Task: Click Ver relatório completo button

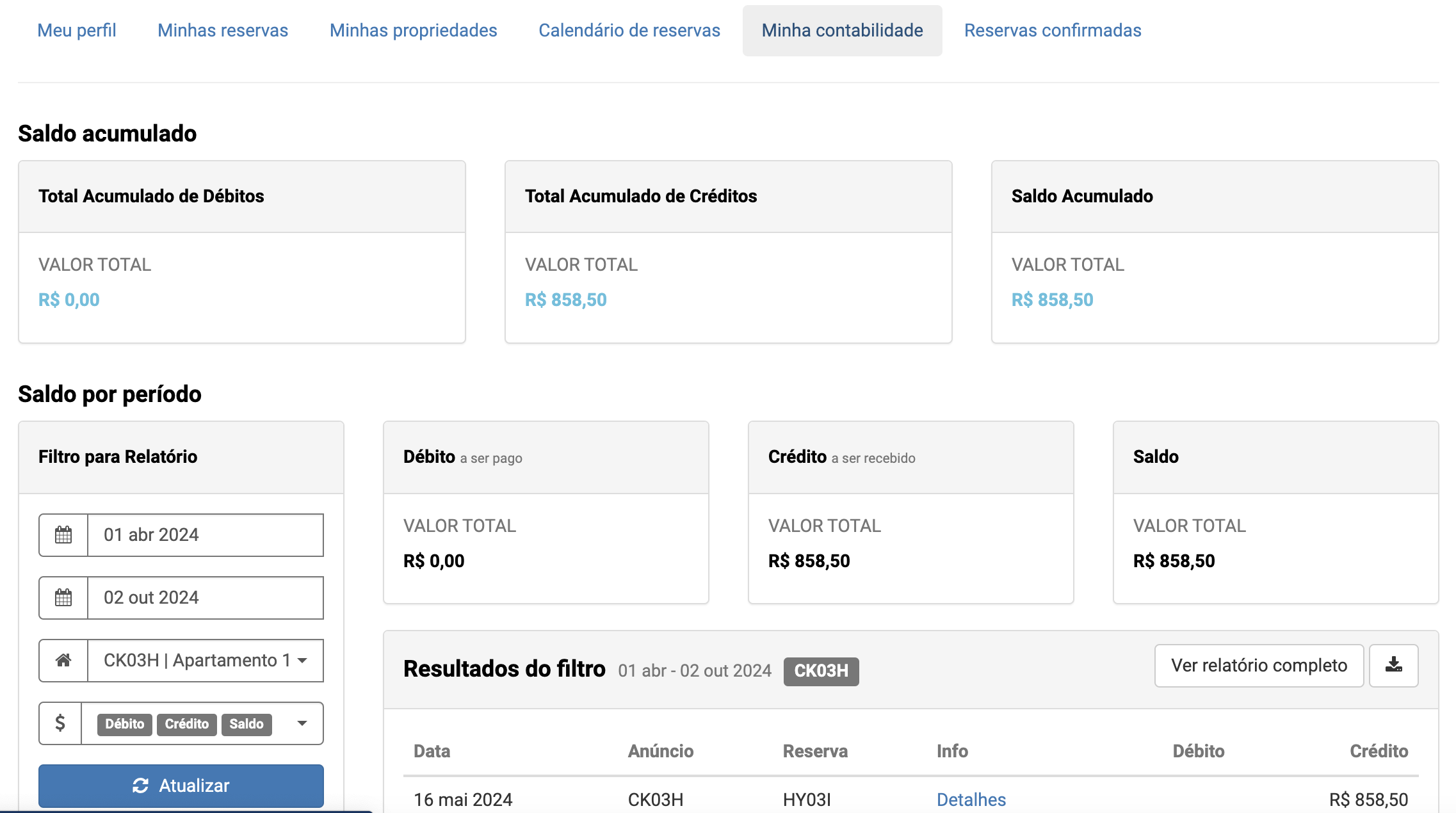Action: [x=1259, y=666]
